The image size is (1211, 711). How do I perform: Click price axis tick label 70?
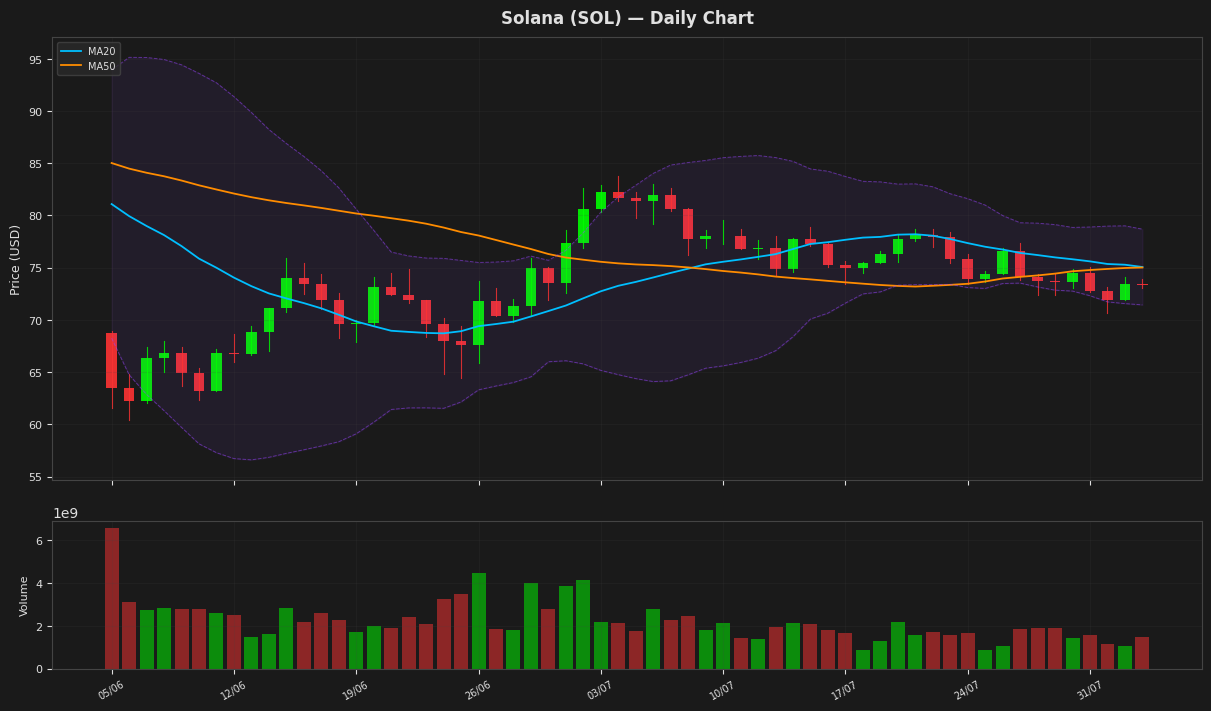point(35,321)
